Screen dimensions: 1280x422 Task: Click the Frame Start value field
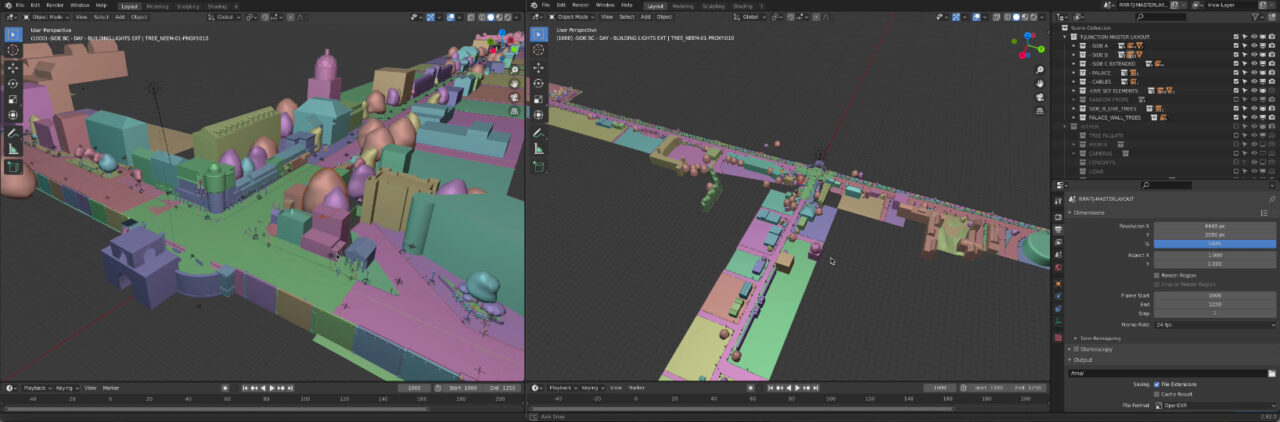tap(1214, 295)
